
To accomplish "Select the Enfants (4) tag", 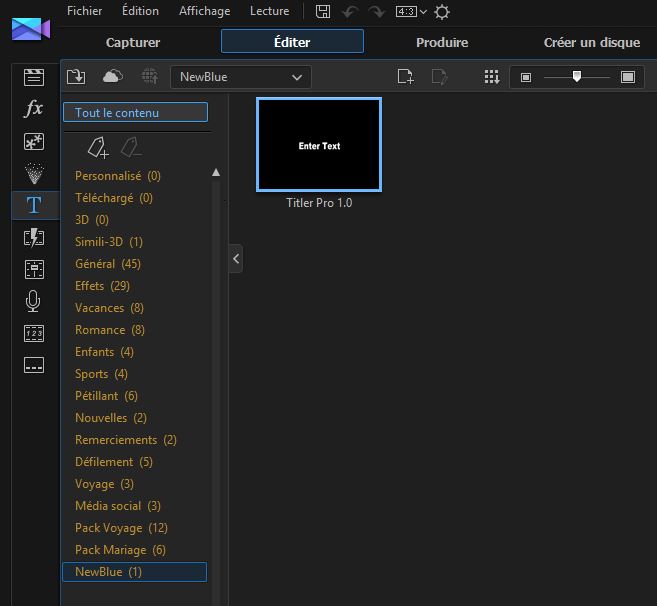I will coord(104,352).
